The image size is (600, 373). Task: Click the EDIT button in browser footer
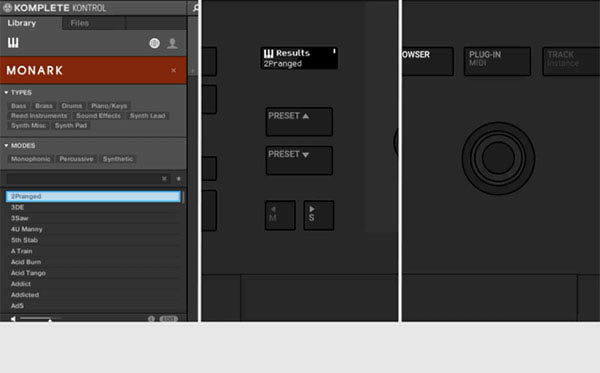pos(169,318)
